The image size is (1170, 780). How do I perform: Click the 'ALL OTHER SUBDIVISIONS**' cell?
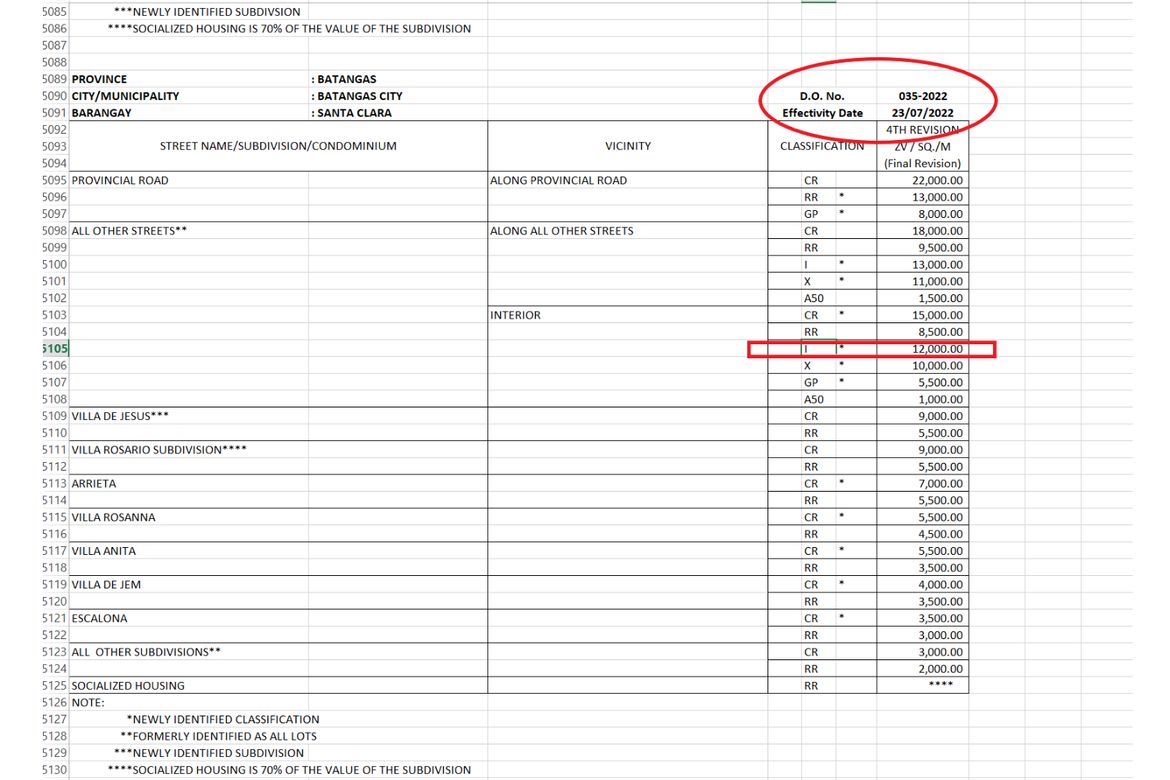pos(146,652)
